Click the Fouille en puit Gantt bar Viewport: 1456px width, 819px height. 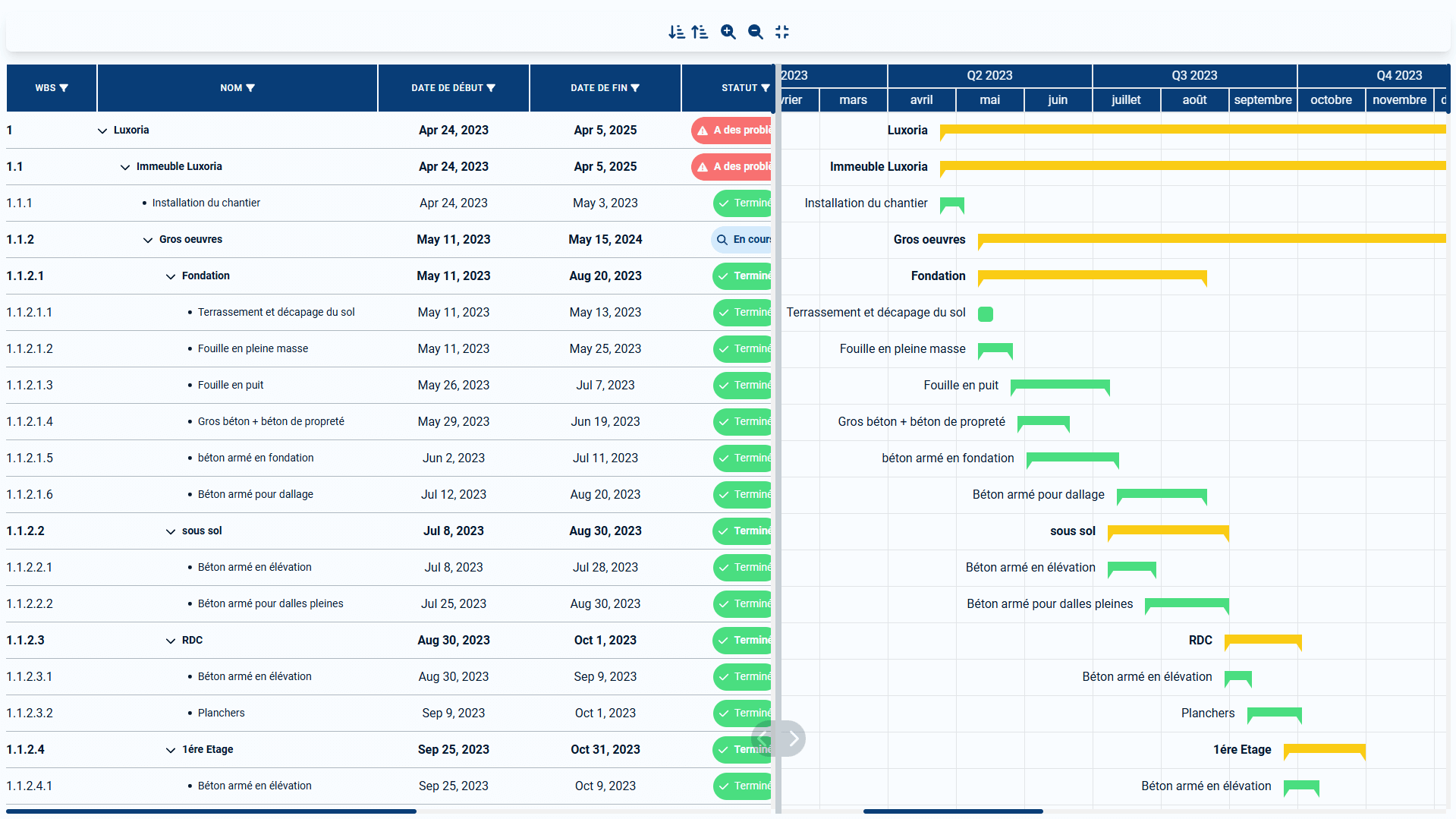tap(1060, 385)
